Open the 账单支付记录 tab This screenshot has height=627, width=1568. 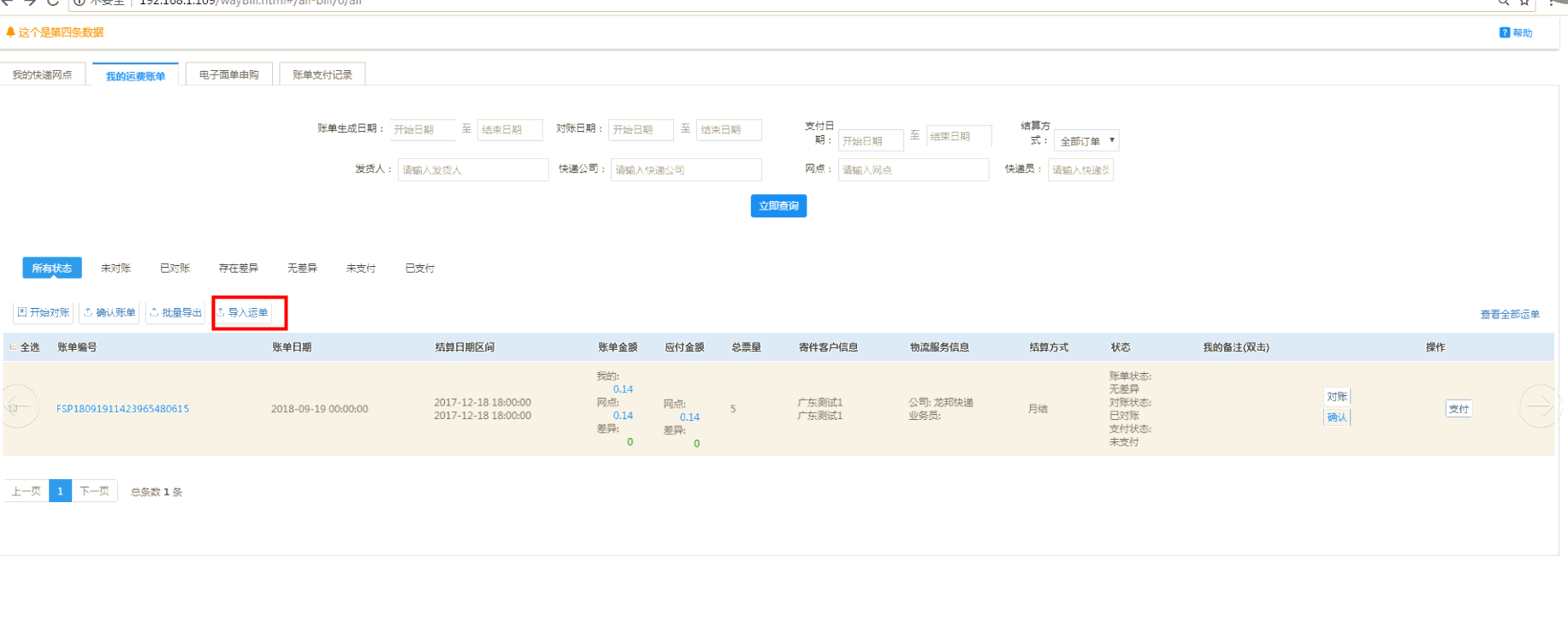coord(322,75)
